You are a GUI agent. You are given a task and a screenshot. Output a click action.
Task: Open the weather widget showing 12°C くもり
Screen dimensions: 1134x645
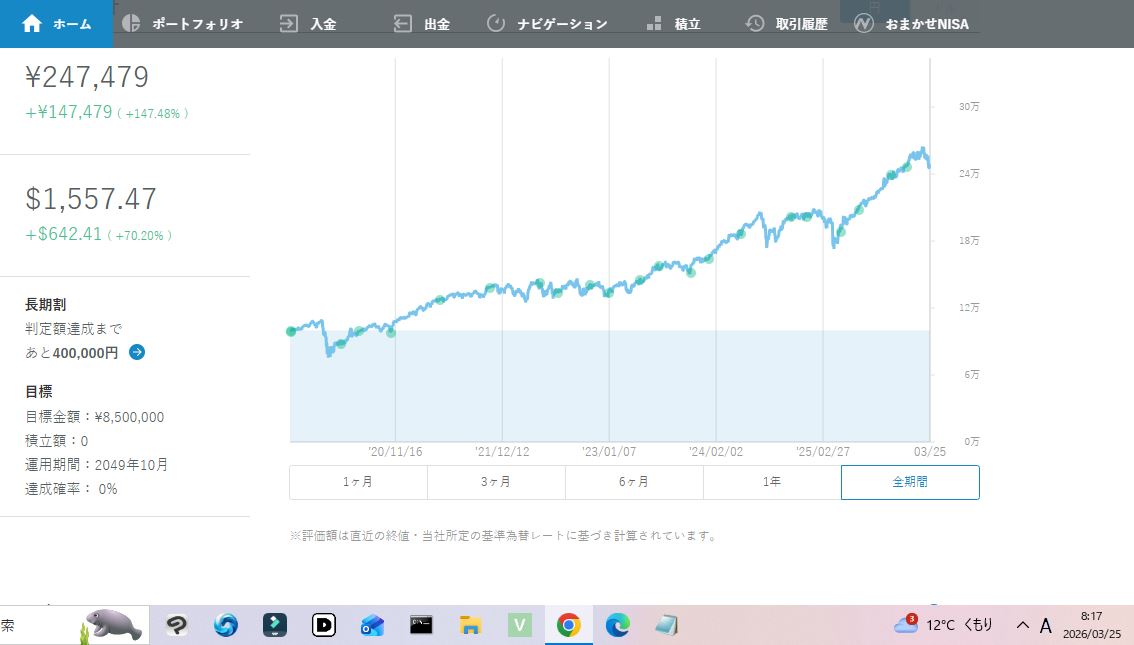(944, 625)
